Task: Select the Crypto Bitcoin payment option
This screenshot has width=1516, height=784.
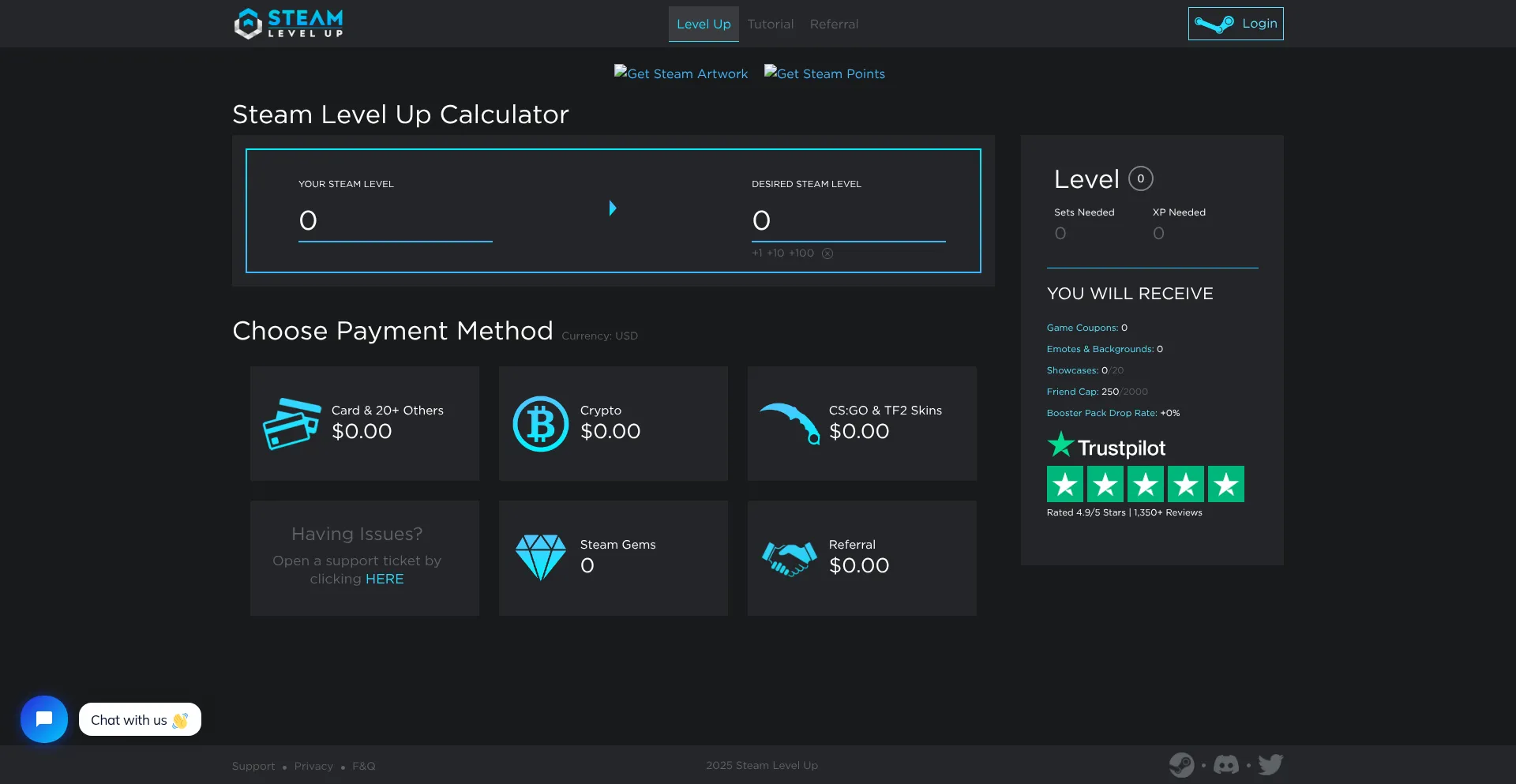Action: point(613,423)
